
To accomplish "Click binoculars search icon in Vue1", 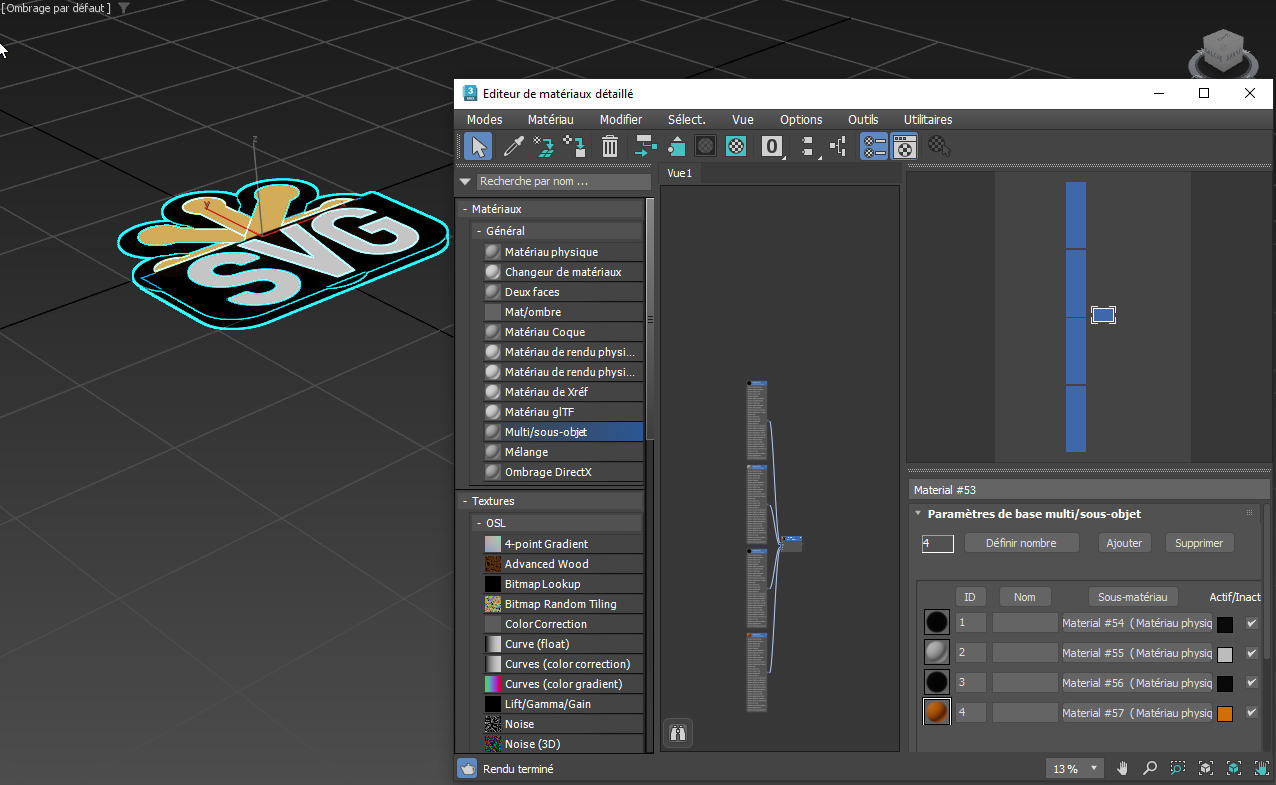I will click(x=677, y=733).
